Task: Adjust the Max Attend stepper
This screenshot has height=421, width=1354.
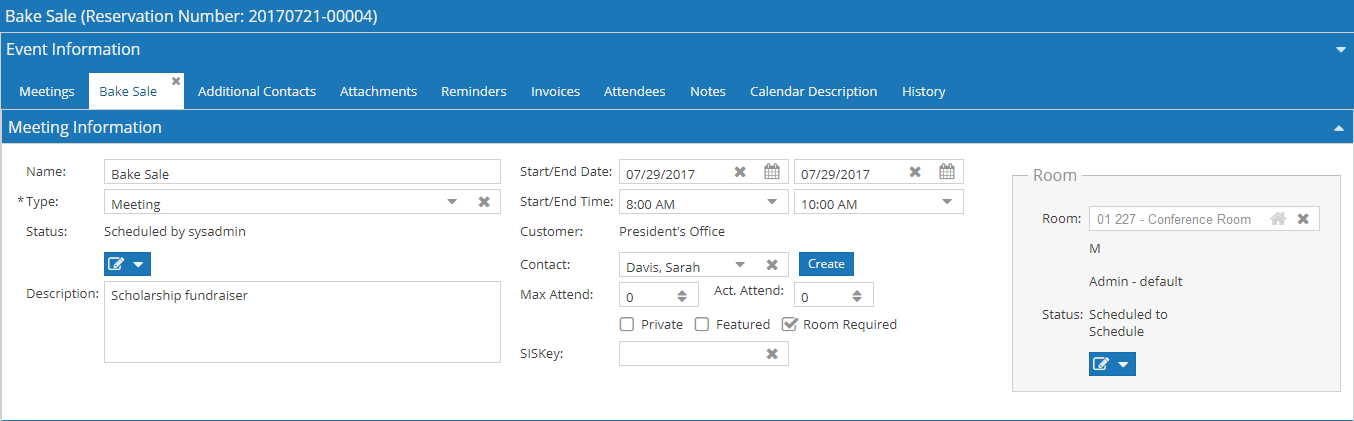Action: (x=681, y=296)
